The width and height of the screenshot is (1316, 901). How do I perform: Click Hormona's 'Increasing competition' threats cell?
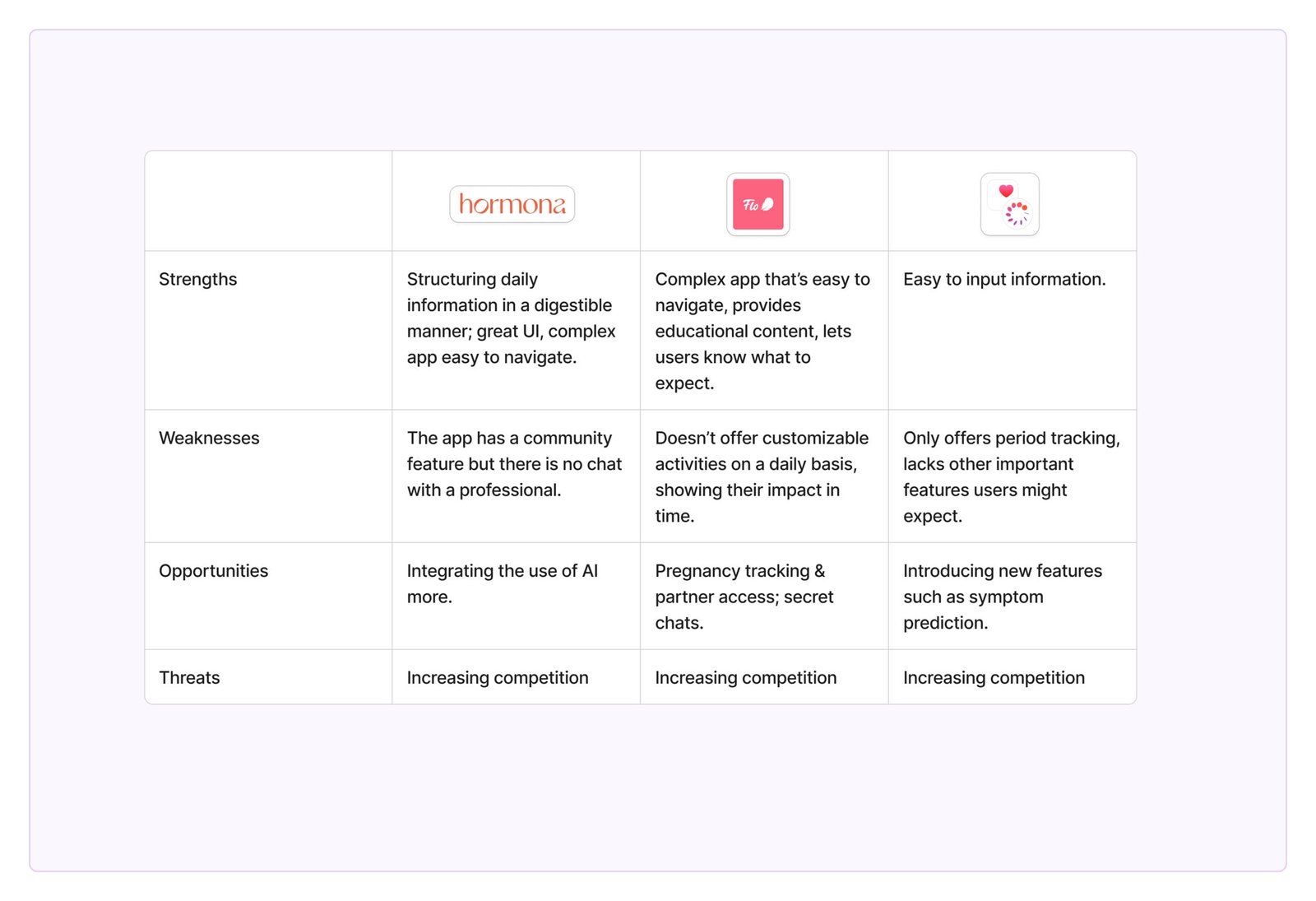(498, 678)
